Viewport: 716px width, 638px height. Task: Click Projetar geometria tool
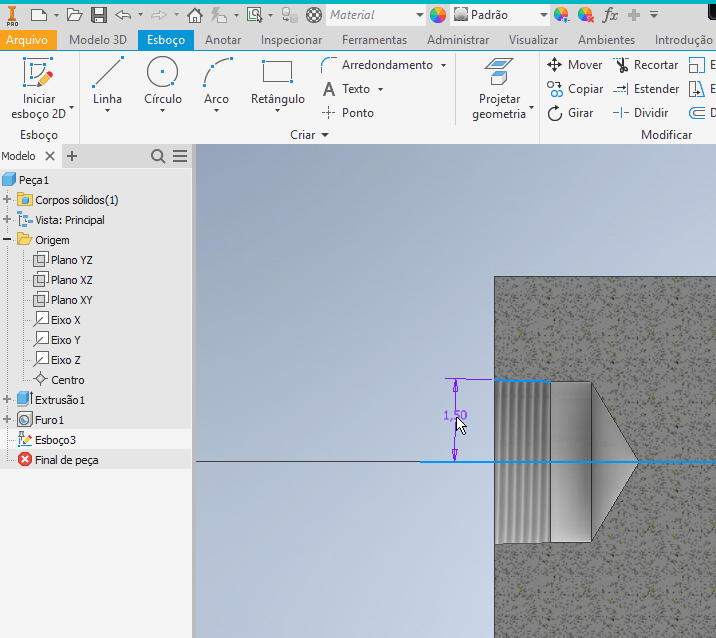(x=499, y=88)
